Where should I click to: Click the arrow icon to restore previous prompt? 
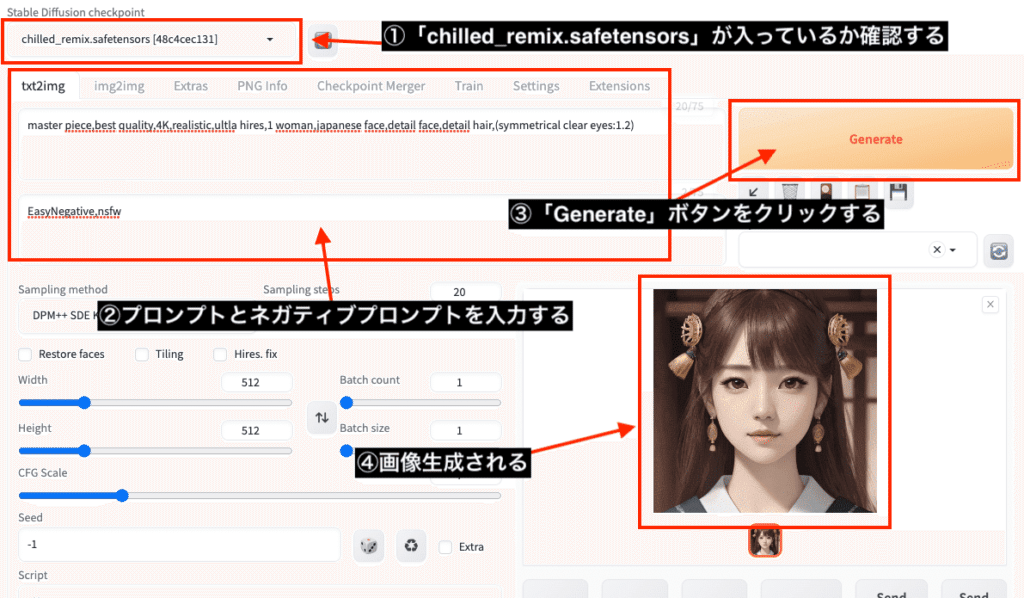(754, 192)
